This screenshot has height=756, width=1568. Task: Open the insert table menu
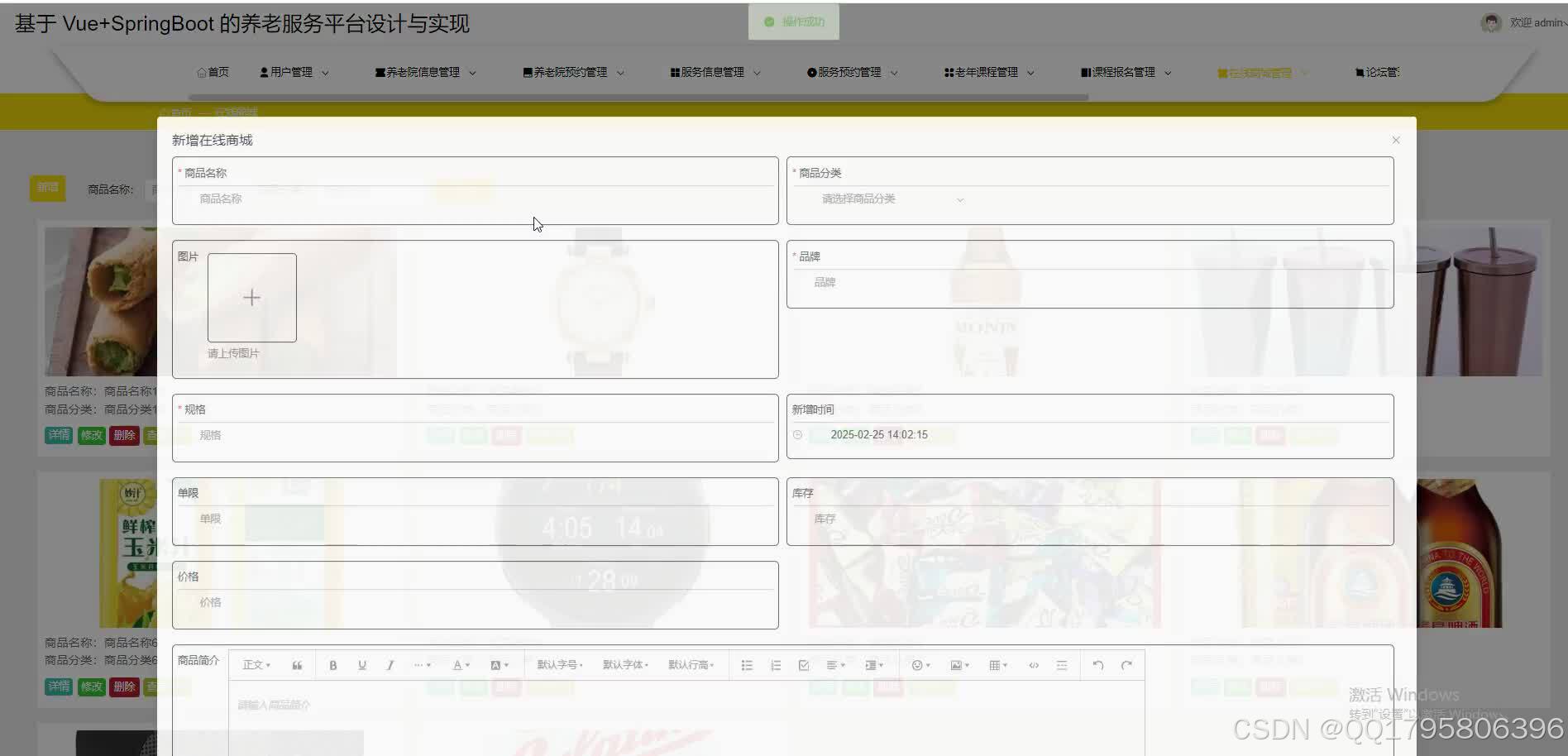[x=998, y=665]
